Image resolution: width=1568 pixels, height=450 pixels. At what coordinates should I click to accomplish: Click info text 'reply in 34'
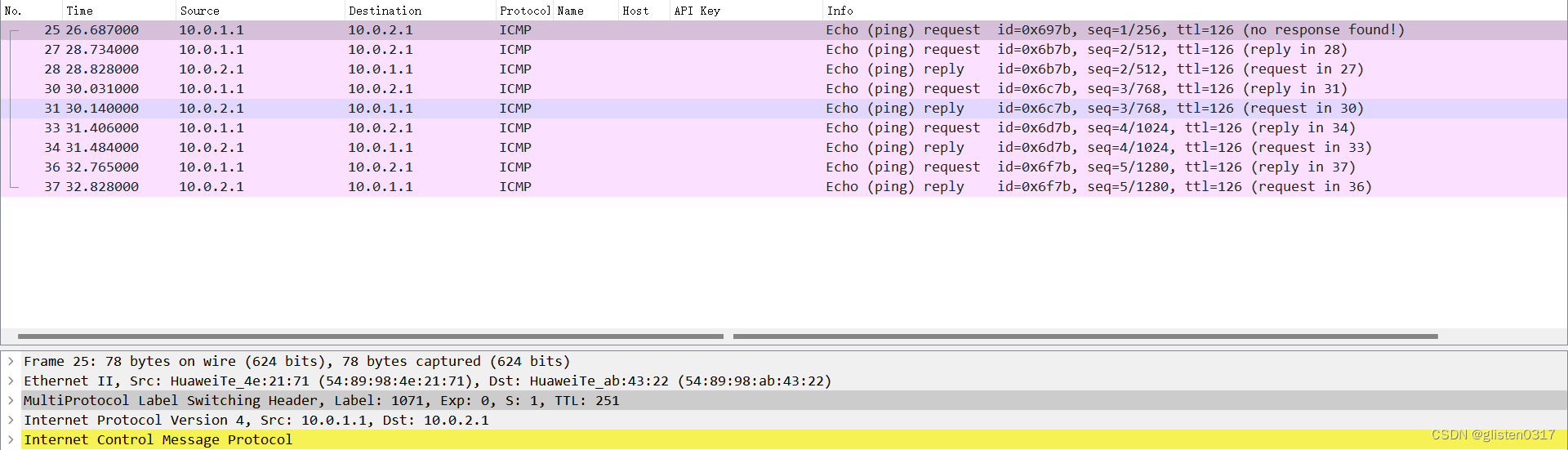click(x=1303, y=128)
